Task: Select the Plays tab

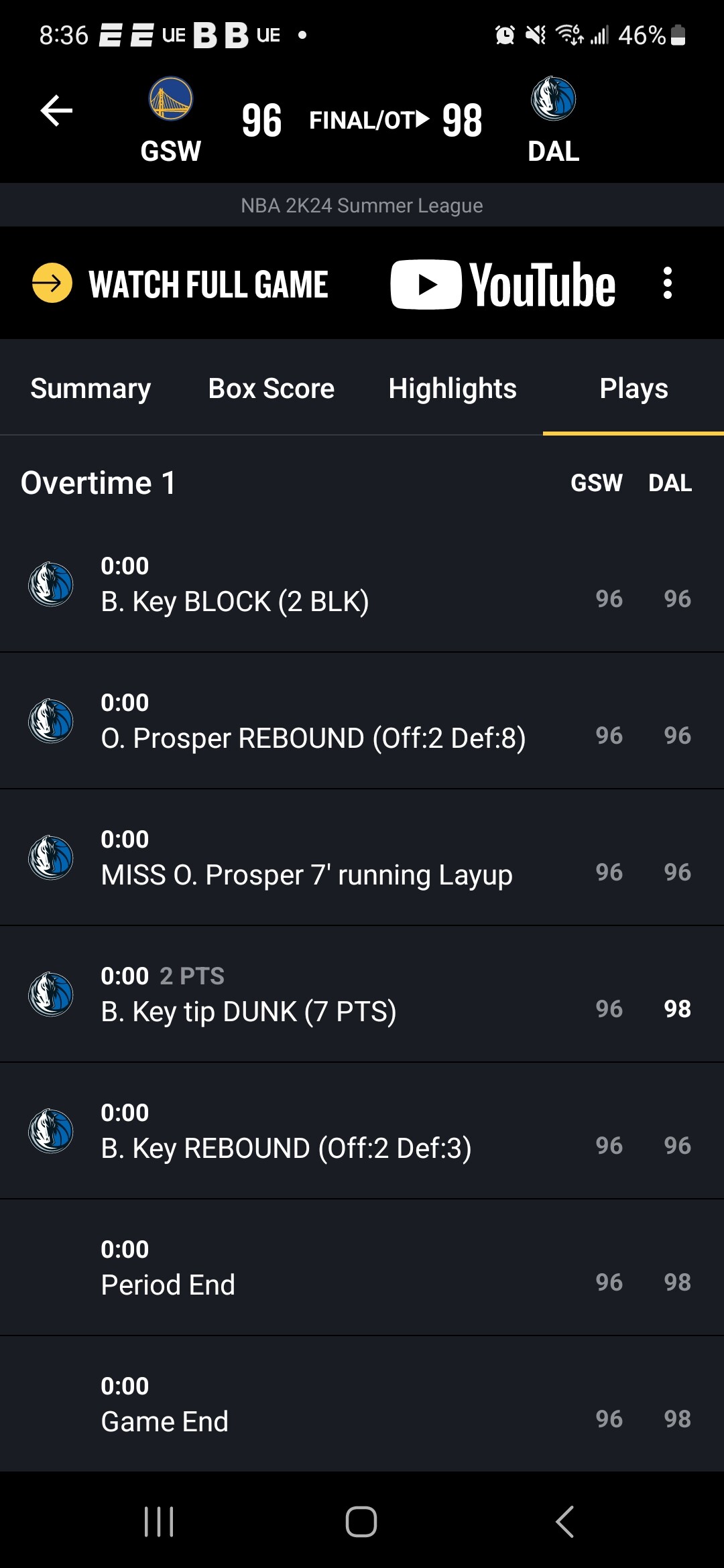Action: 633,389
